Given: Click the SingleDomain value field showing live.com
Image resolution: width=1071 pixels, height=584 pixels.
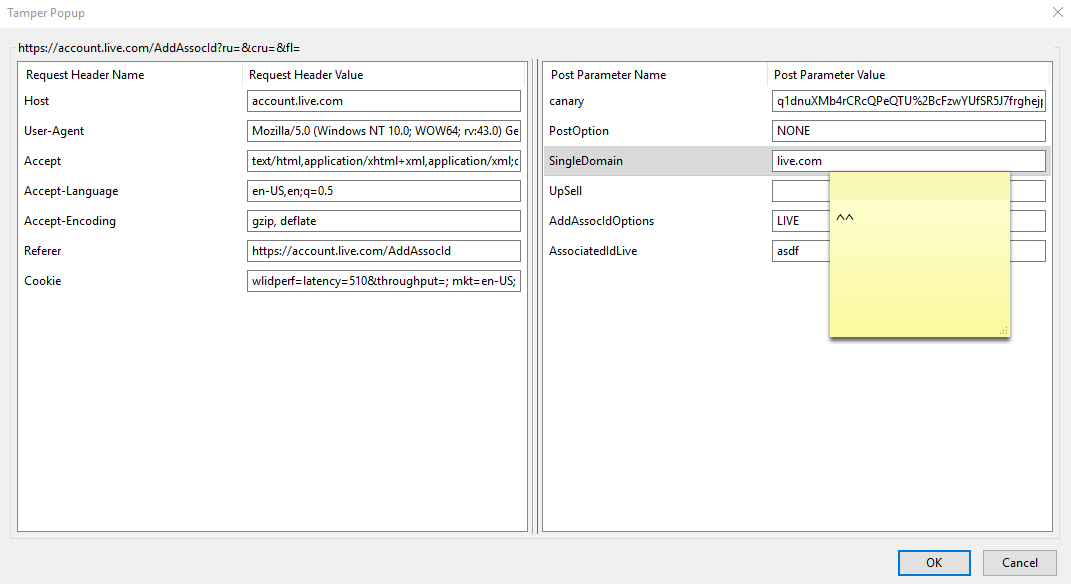Looking at the screenshot, I should pos(908,160).
